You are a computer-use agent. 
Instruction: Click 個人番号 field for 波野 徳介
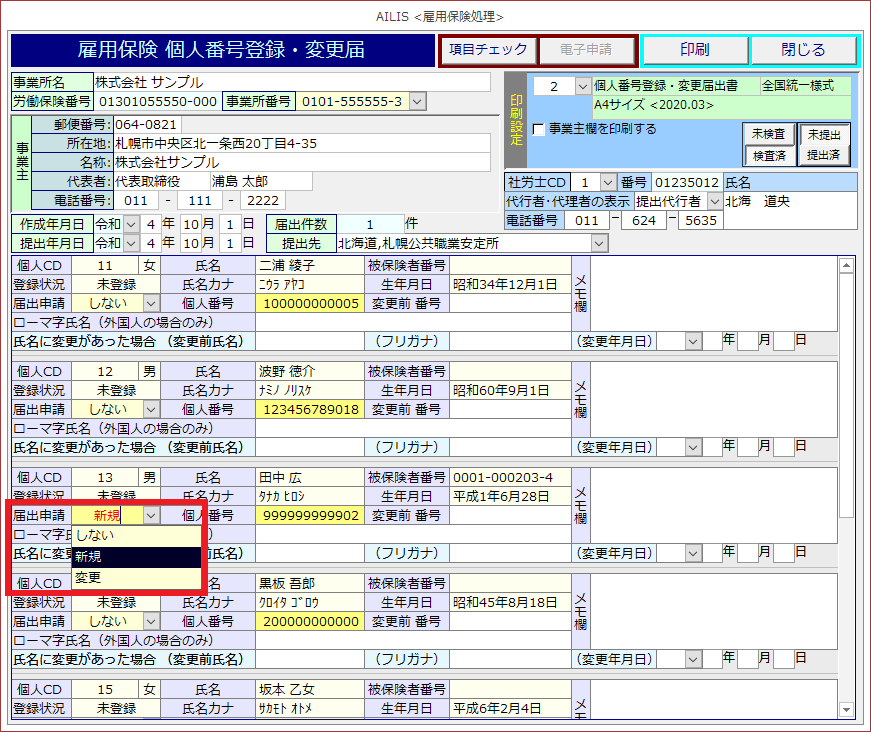[x=310, y=409]
